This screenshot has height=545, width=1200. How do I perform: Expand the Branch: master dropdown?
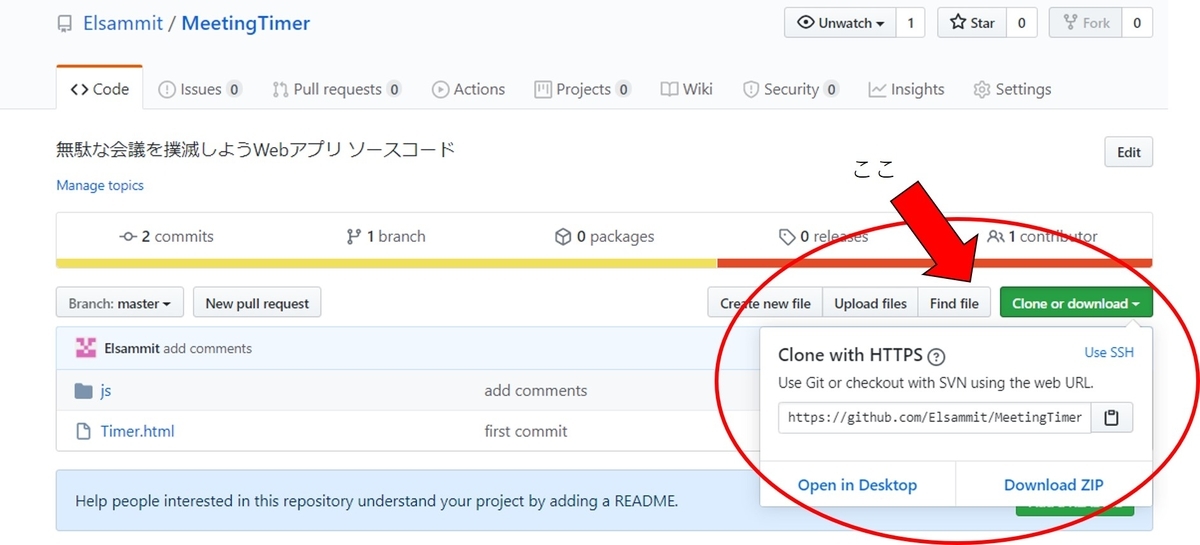120,303
